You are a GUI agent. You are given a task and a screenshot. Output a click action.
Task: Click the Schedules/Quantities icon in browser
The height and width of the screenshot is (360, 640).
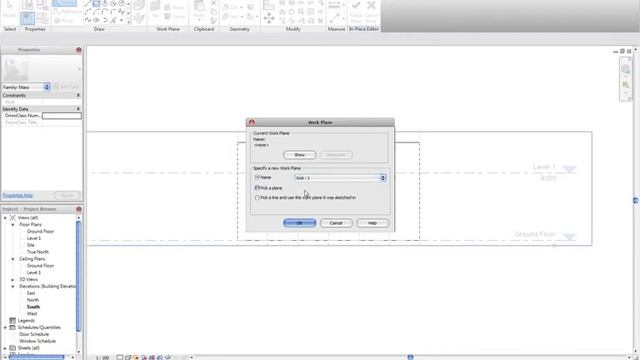(x=13, y=327)
